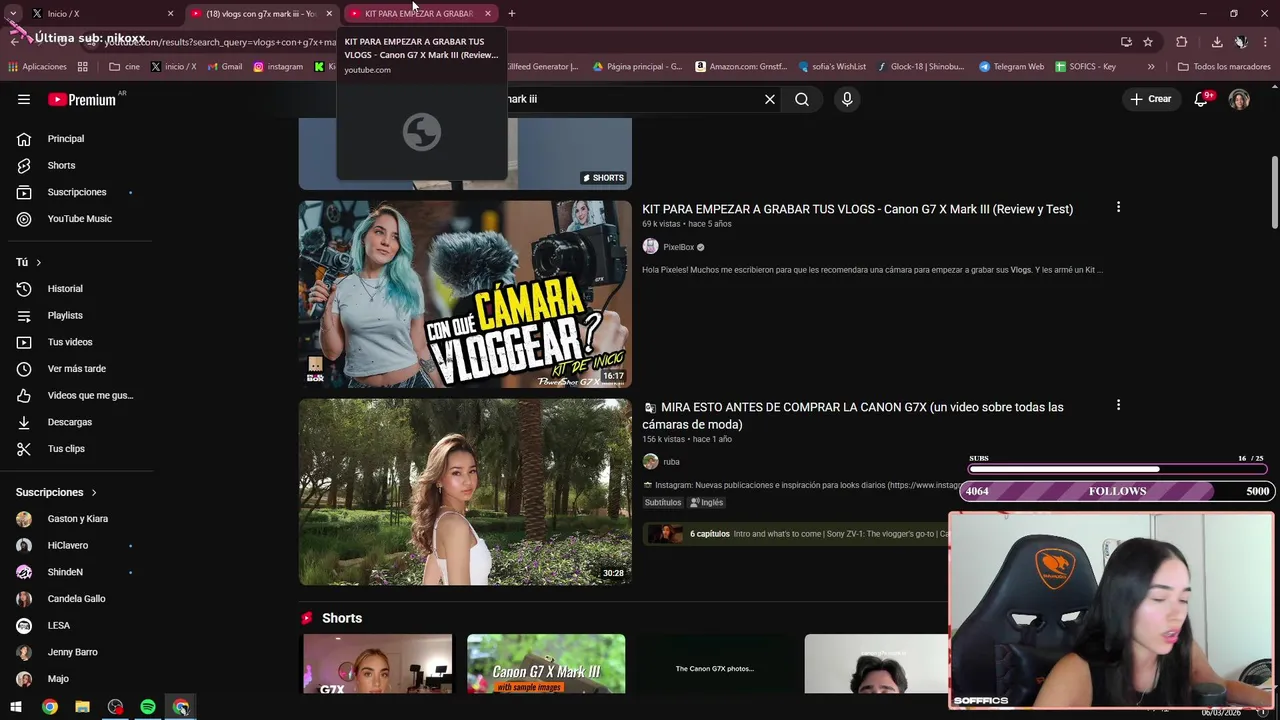Open Candela Gallo subscription channel
Screen dimensions: 1280x720
tap(76, 599)
